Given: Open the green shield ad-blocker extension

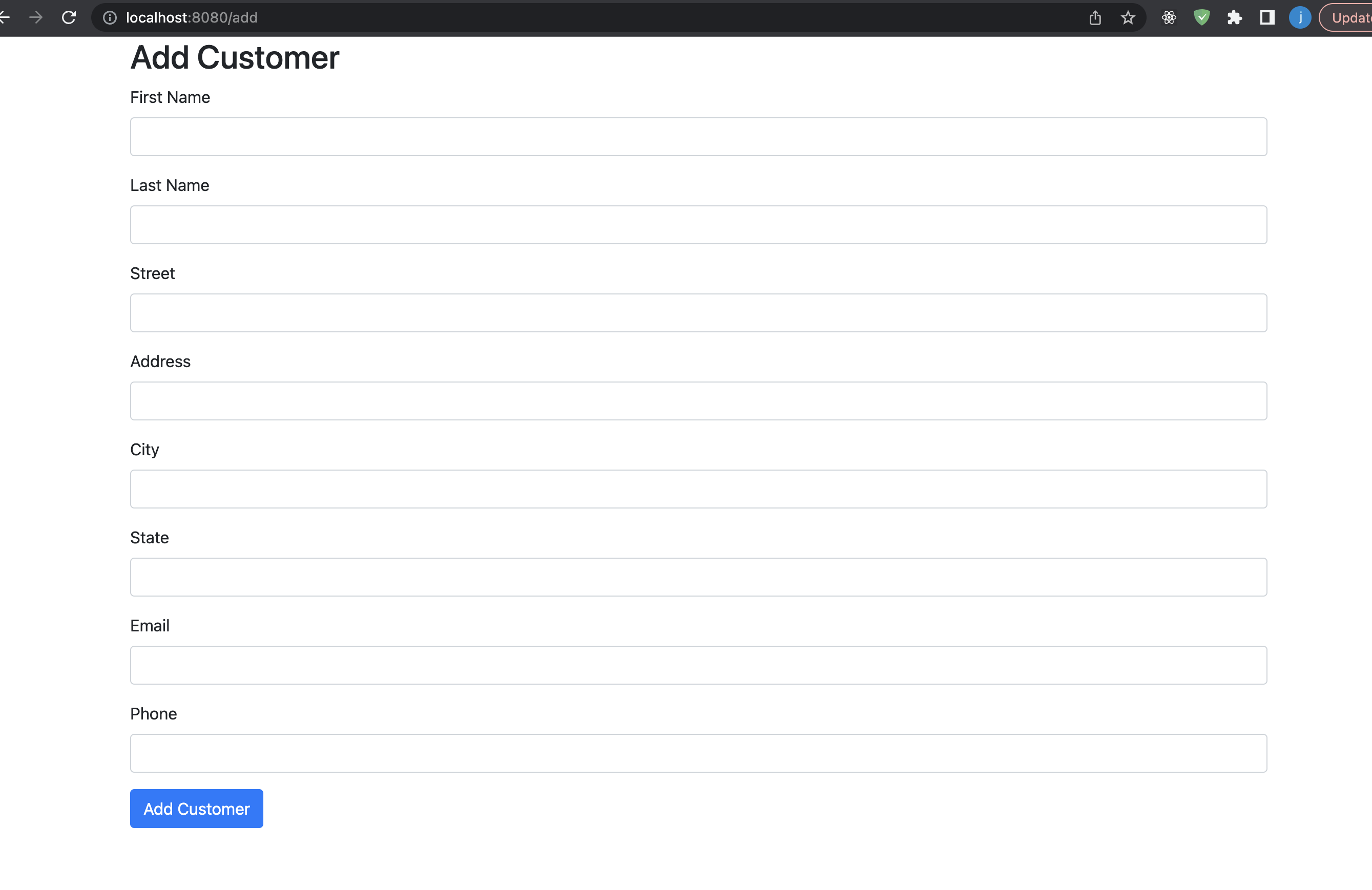Looking at the screenshot, I should pyautogui.click(x=1202, y=17).
